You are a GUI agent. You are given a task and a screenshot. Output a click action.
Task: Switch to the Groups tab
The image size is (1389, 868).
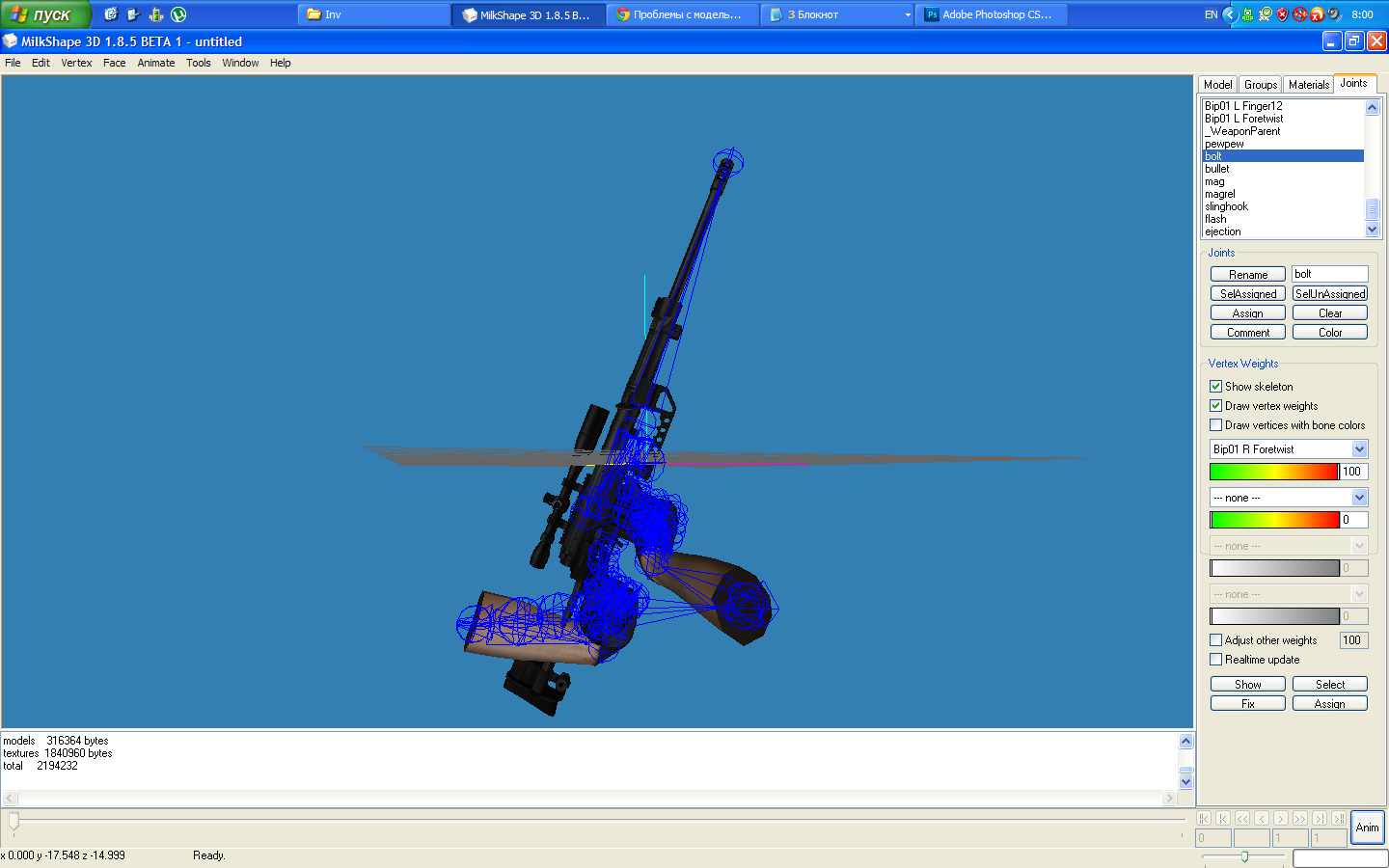tap(1260, 85)
